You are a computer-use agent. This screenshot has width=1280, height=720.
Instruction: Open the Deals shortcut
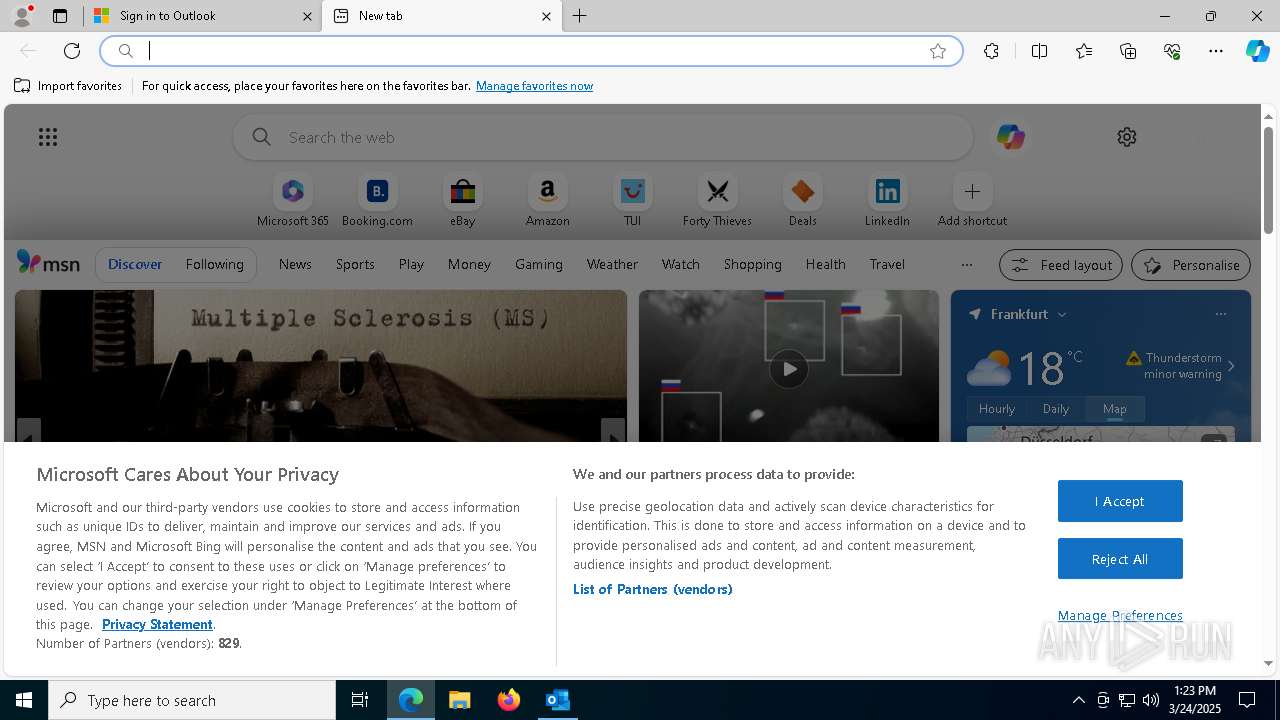[802, 201]
